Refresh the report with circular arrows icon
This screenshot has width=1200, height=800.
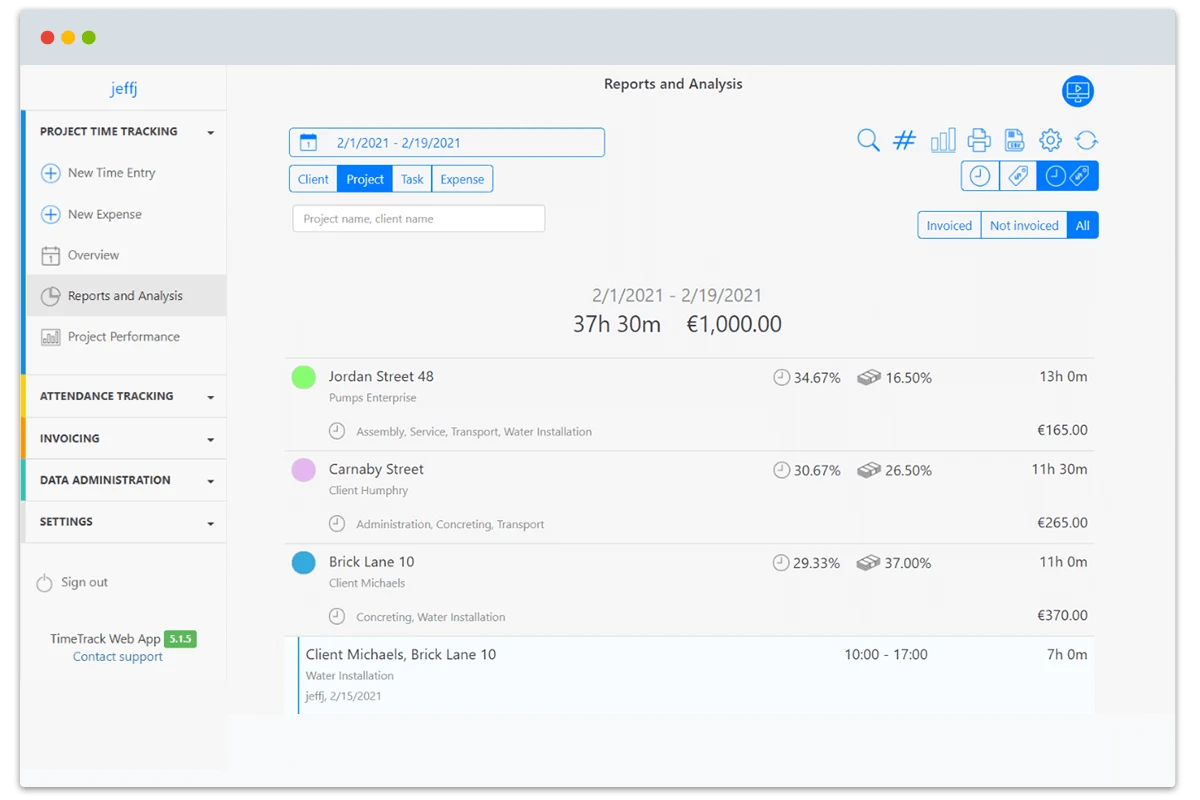pyautogui.click(x=1086, y=141)
